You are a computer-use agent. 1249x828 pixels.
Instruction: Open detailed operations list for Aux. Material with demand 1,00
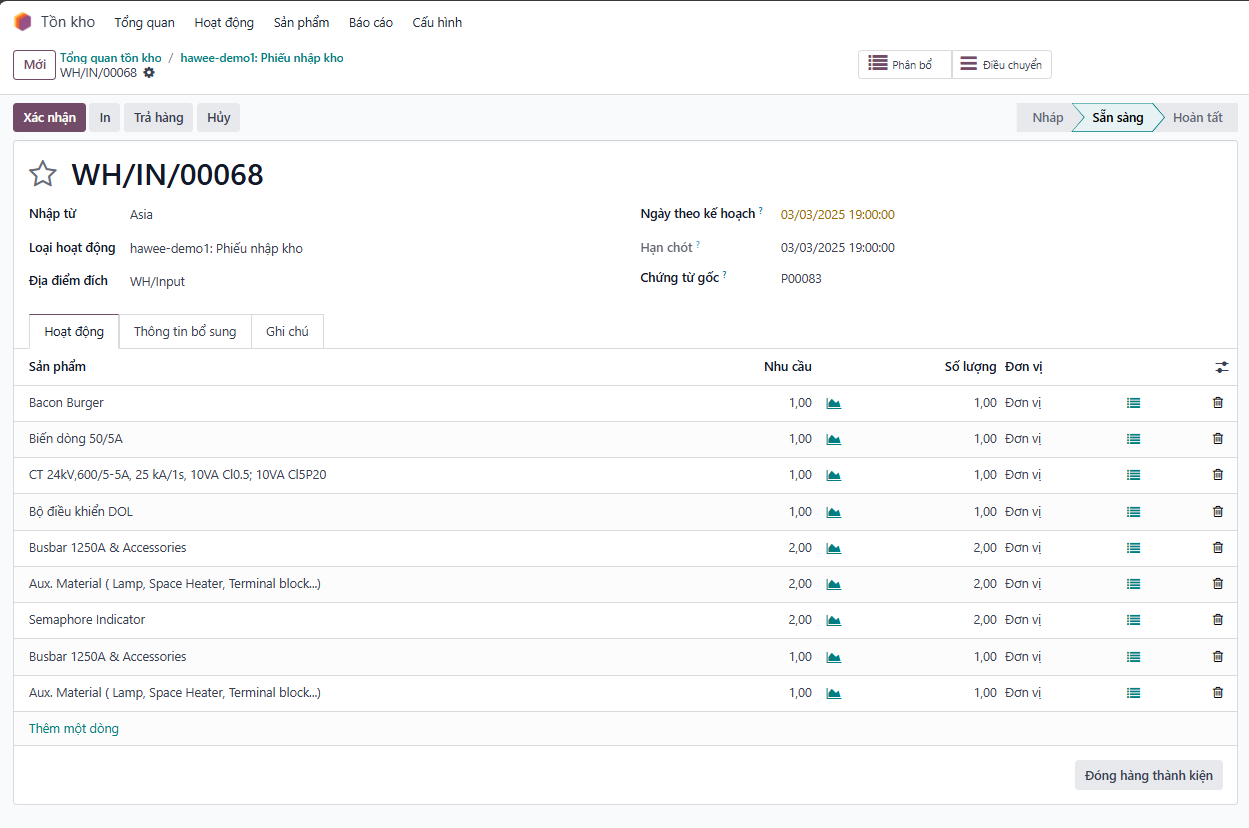click(x=1133, y=693)
